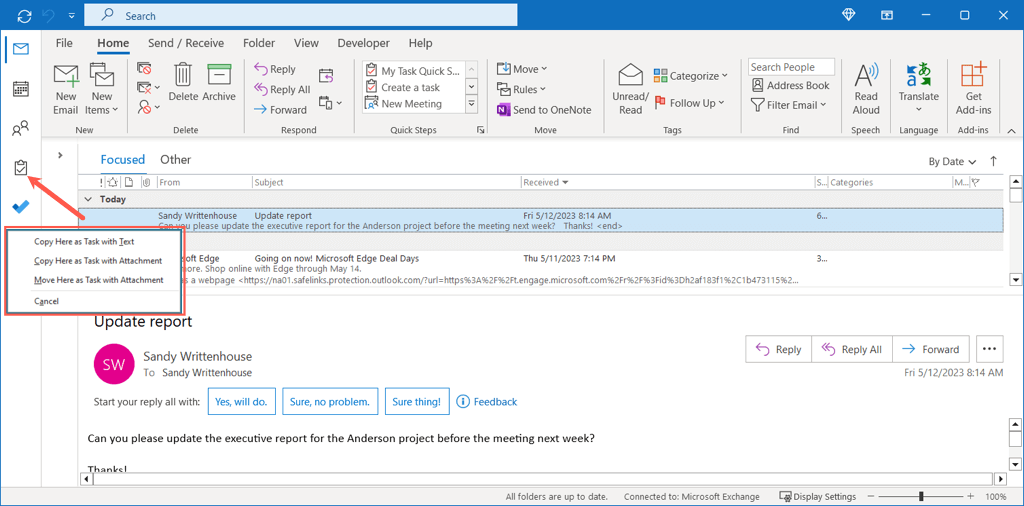Switch to the Focused inbox tab
The width and height of the screenshot is (1024, 506).
tap(122, 160)
